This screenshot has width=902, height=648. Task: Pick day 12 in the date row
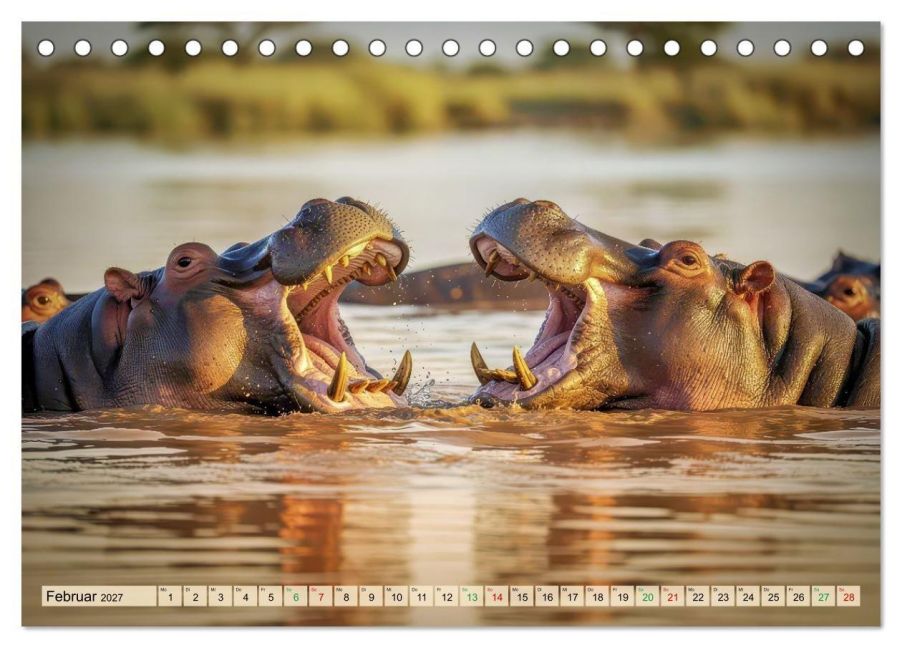pyautogui.click(x=446, y=596)
